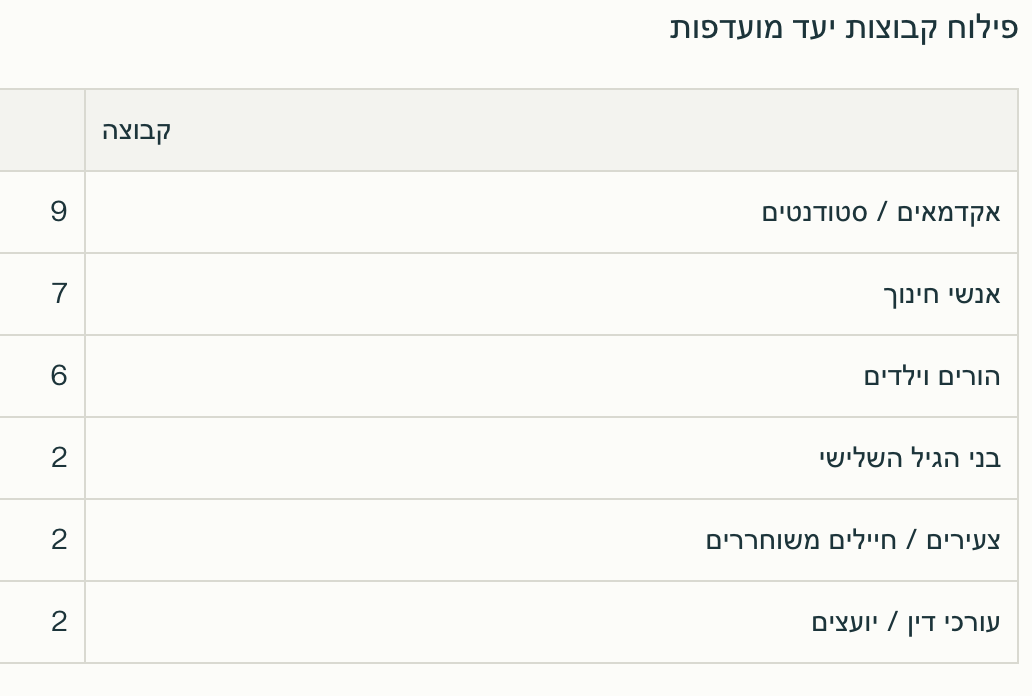Select the אקדמאים / סטודנטים row
Screen dimensions: 1032x696
[x=509, y=212]
